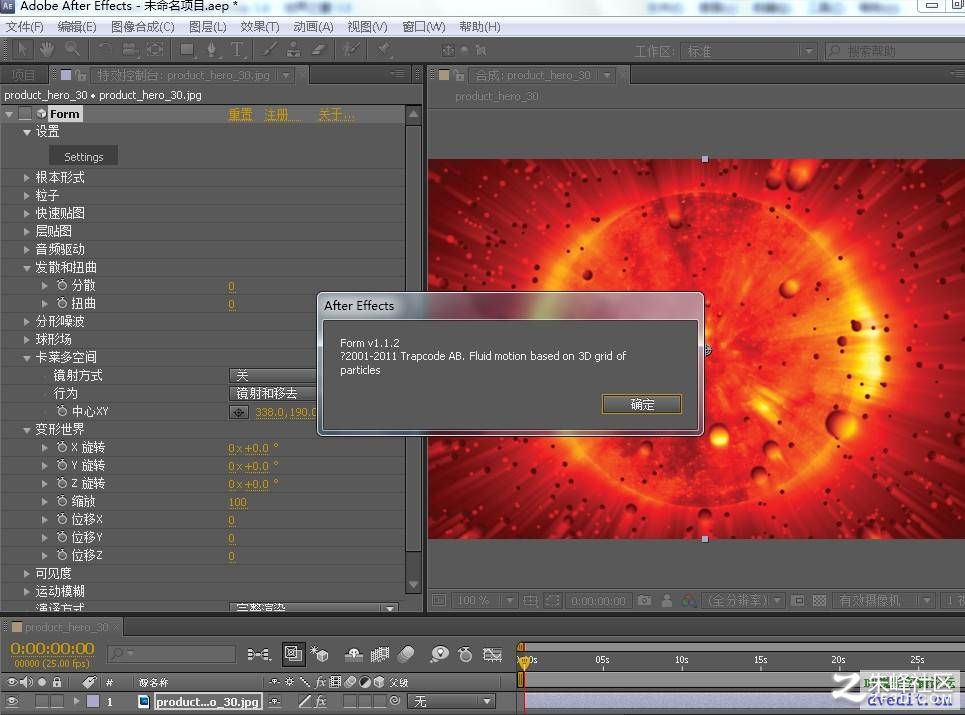Screen dimensions: 965x715
Task: Select the Zoom magnifier tool
Action: tap(72, 50)
